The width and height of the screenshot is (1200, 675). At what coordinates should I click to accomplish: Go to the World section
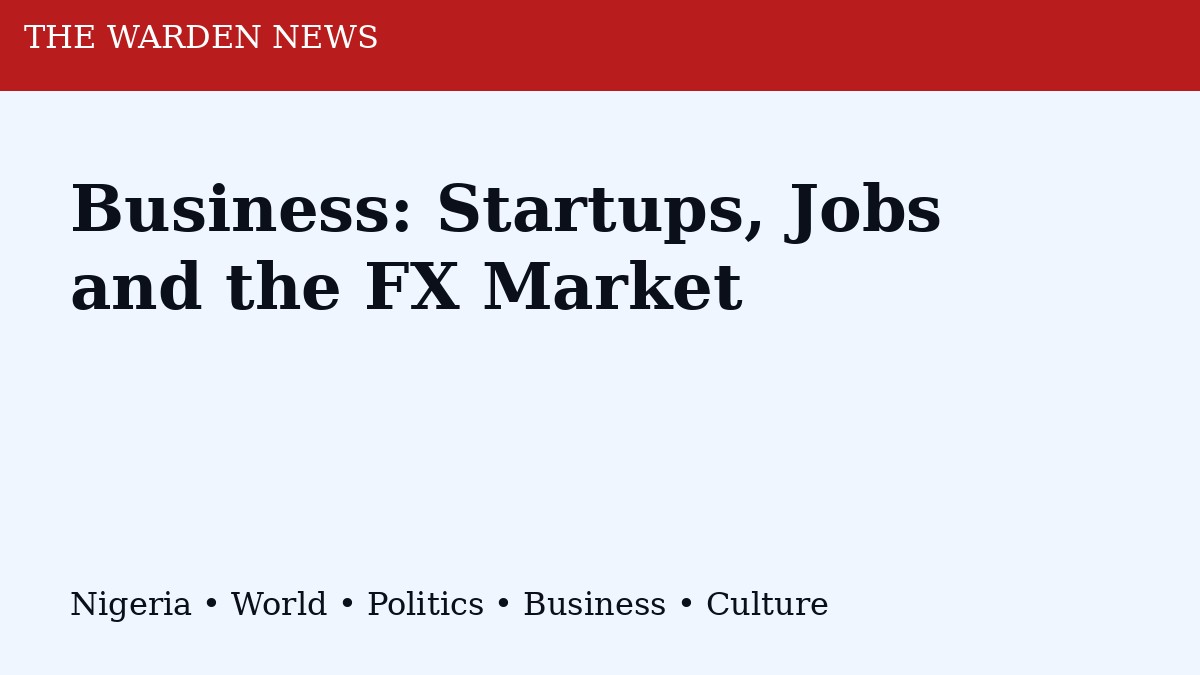278,605
